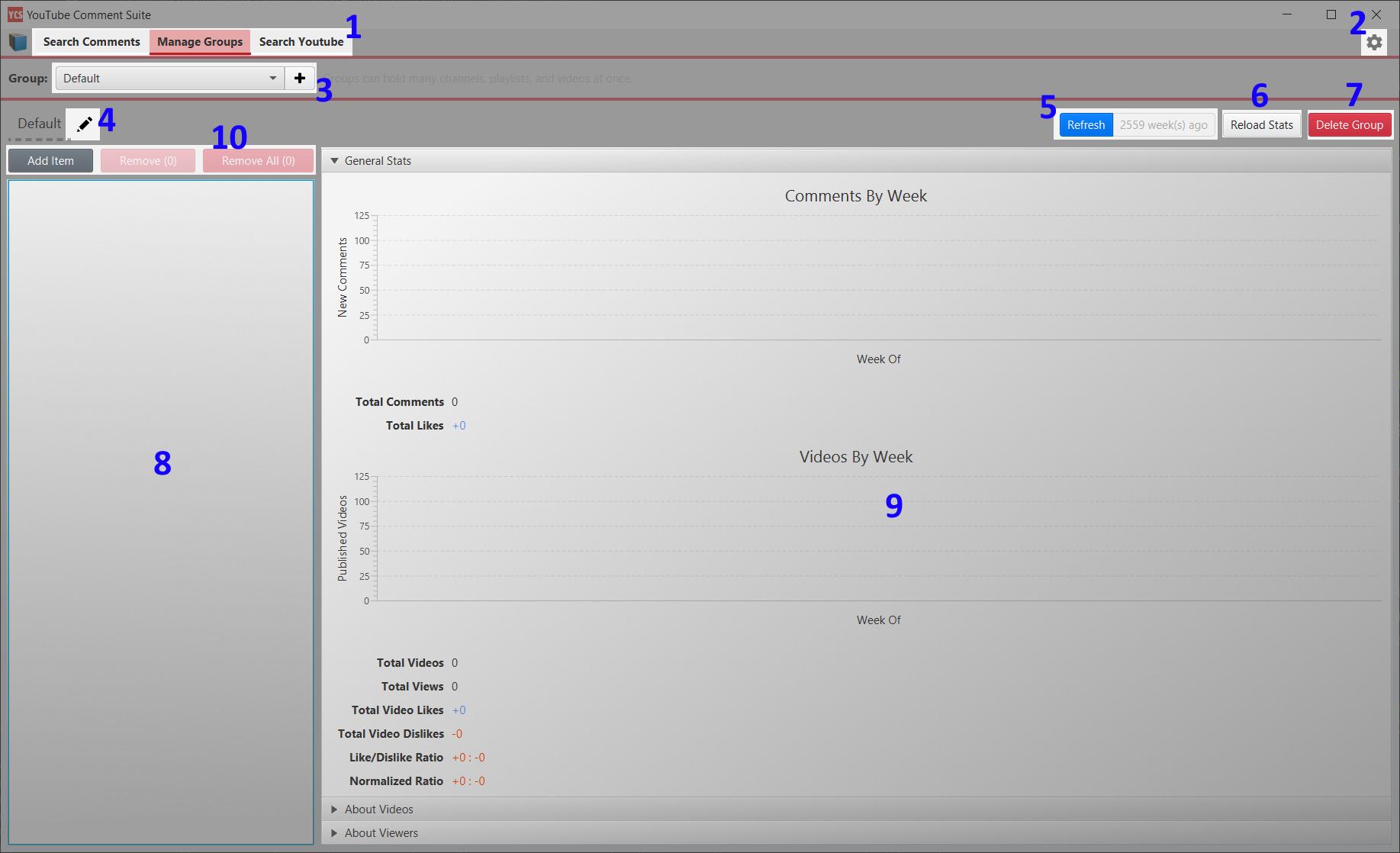Click the Total Video Likes label
1400x853 pixels.
(x=397, y=710)
